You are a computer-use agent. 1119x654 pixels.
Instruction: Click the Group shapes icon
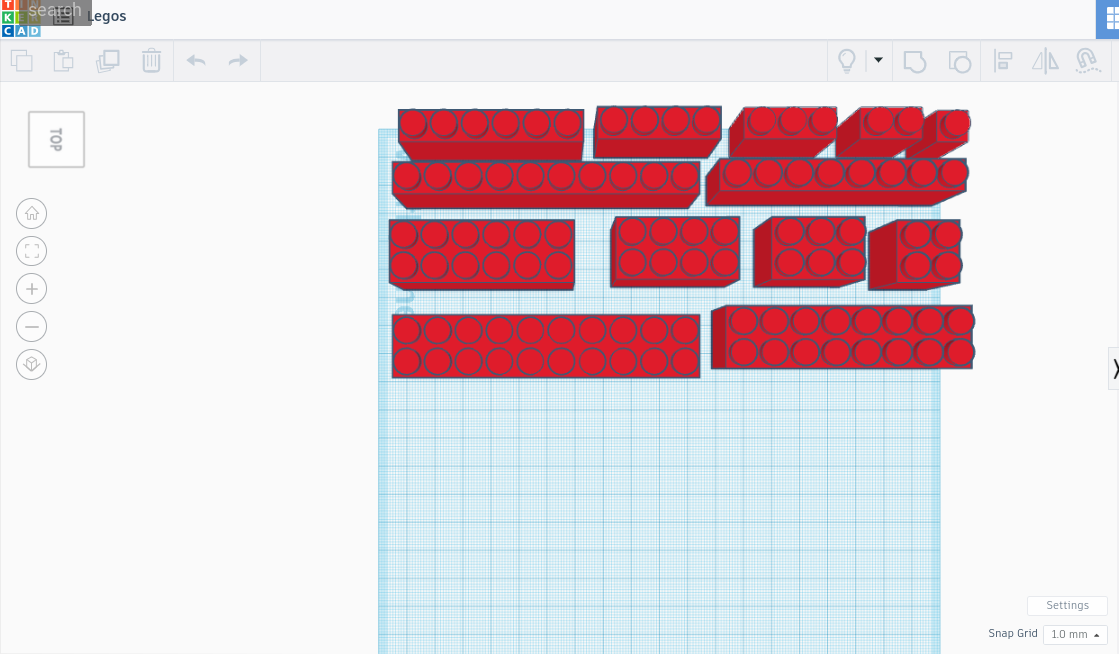tap(915, 61)
